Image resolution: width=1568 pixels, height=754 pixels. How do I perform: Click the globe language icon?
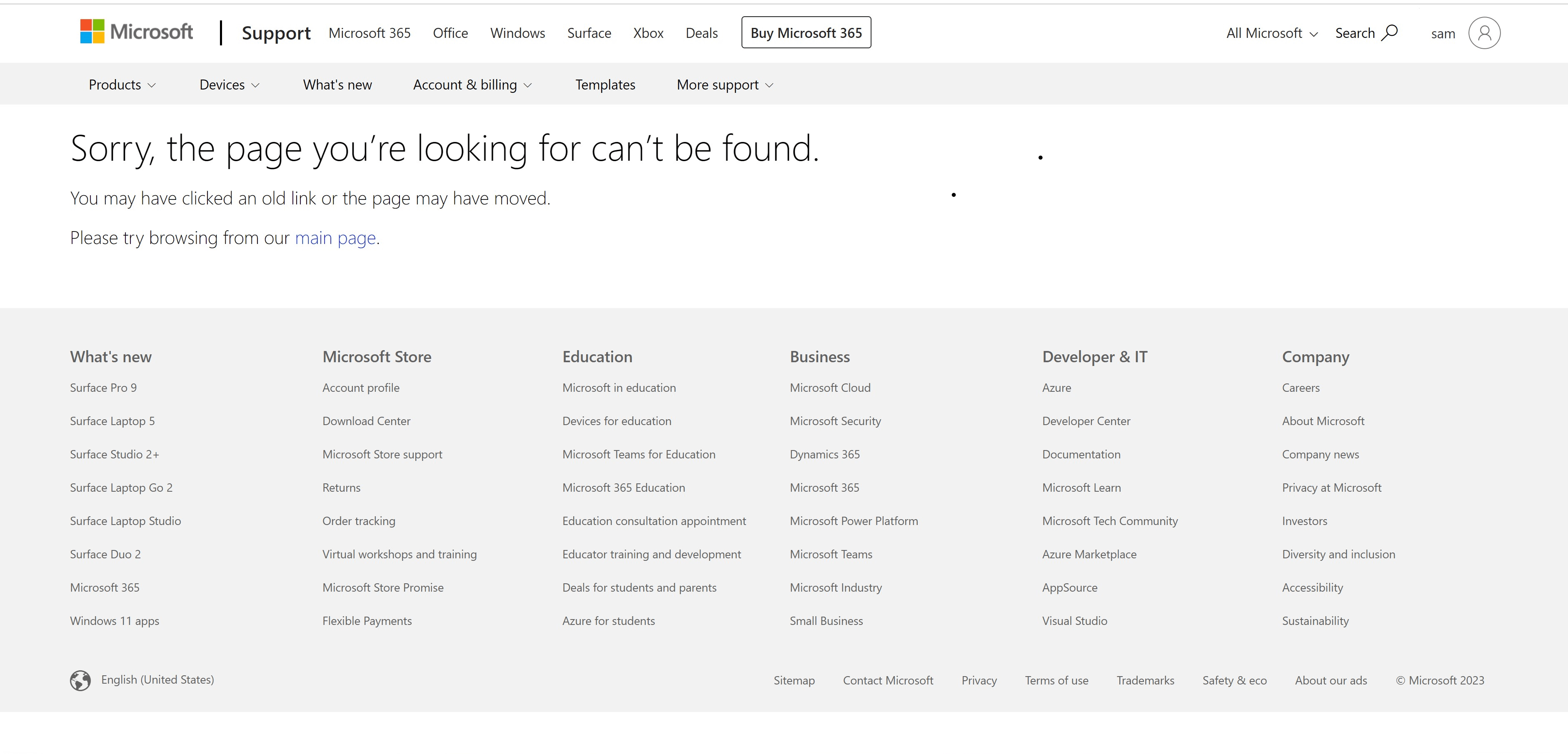(80, 680)
